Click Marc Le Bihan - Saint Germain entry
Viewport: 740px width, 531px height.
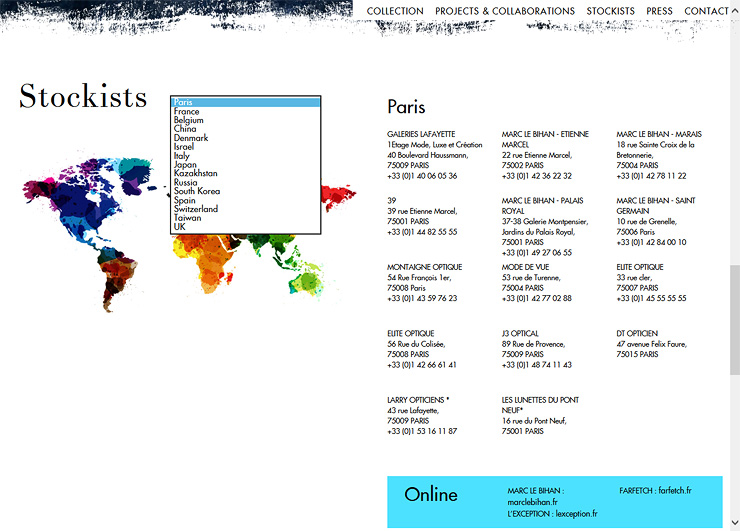[656, 206]
